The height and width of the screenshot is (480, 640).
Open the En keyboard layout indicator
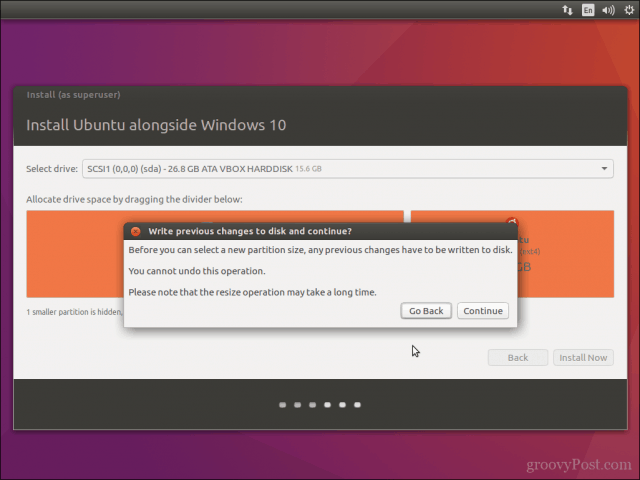(588, 10)
